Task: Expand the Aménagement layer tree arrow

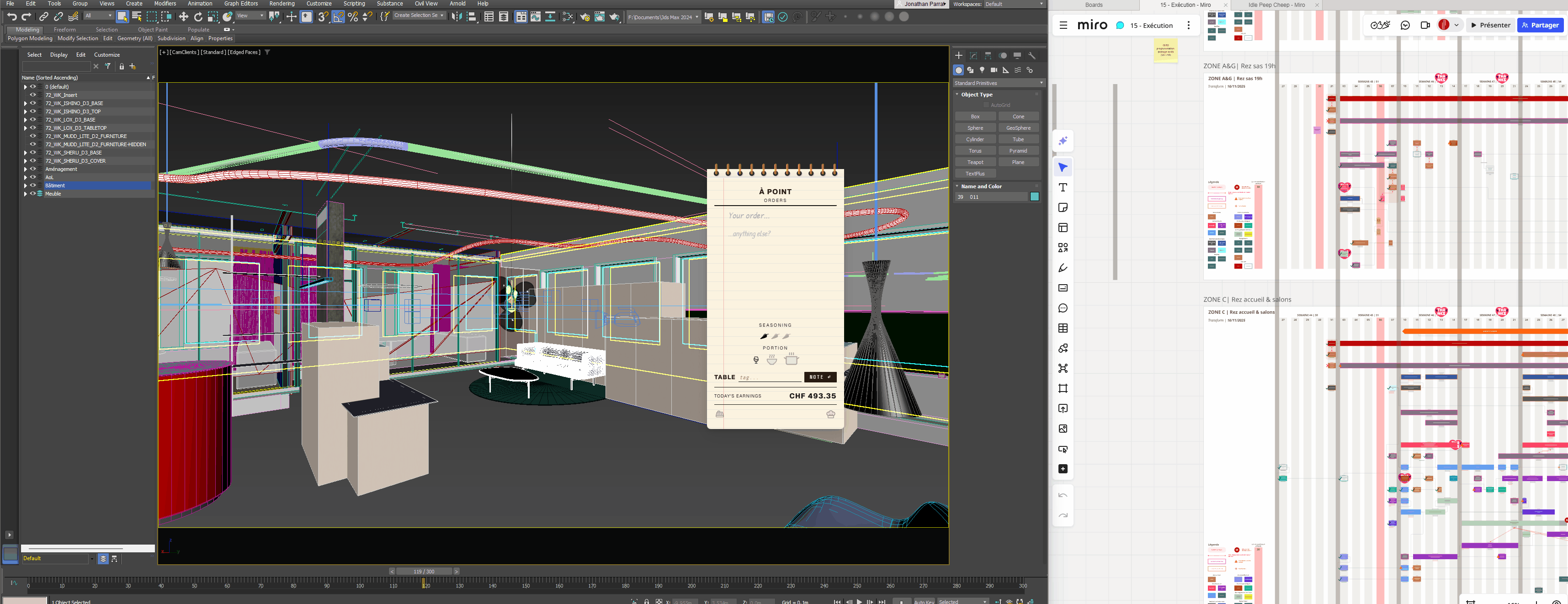Action: [x=26, y=169]
